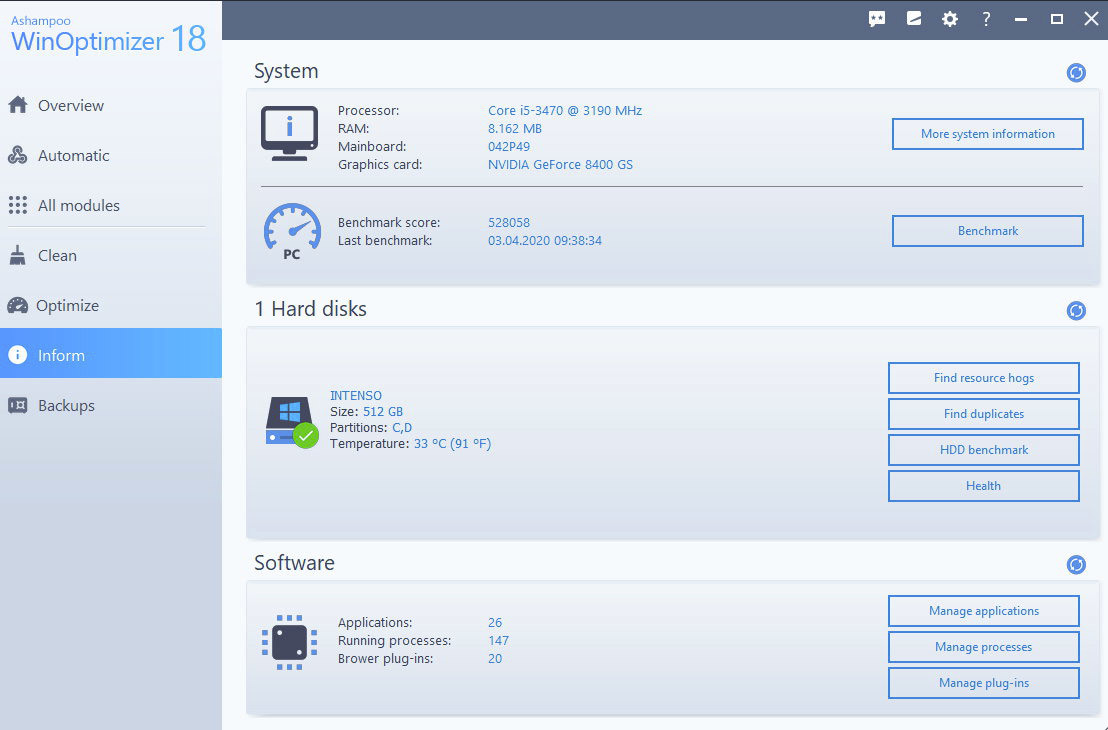Refresh the Hard disks section

coord(1075,311)
